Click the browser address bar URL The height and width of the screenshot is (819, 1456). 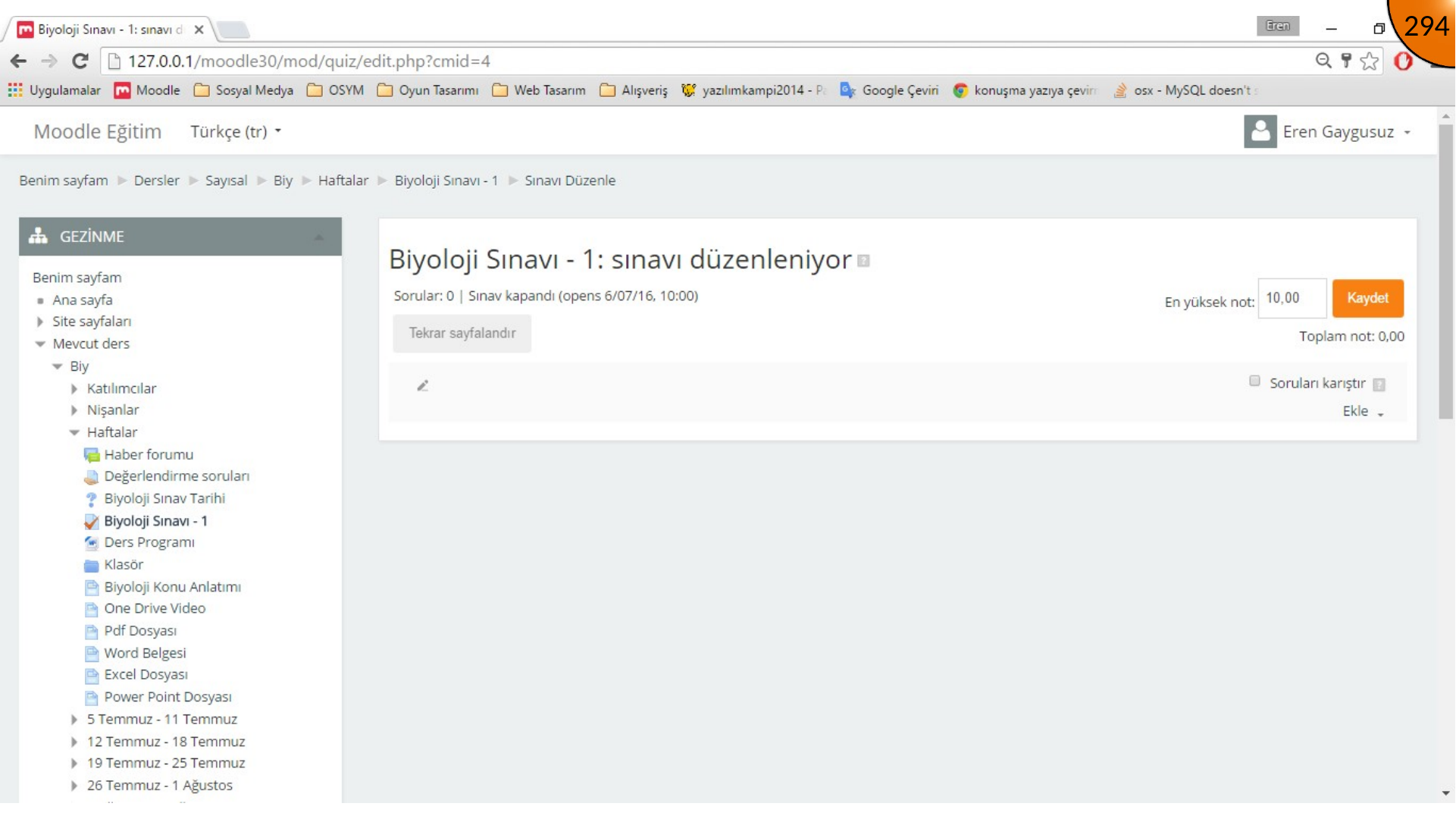tap(309, 61)
